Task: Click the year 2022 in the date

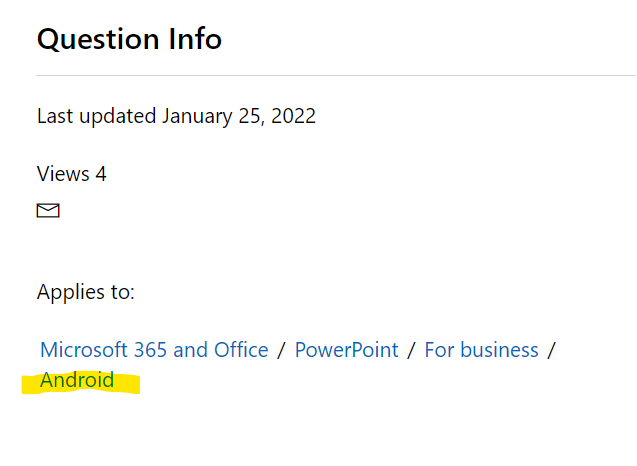Action: click(x=292, y=116)
